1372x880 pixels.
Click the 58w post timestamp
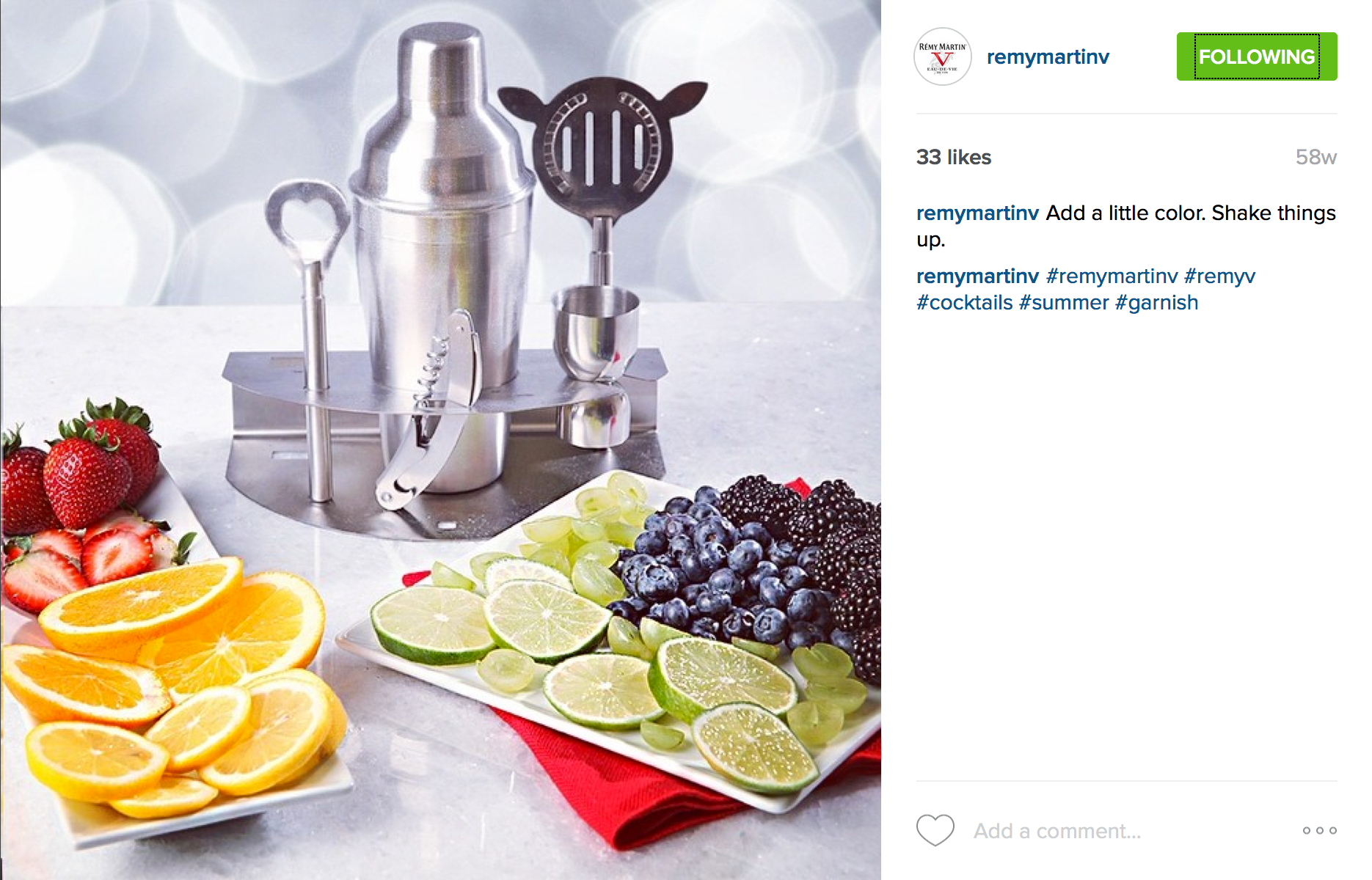pos(1316,157)
